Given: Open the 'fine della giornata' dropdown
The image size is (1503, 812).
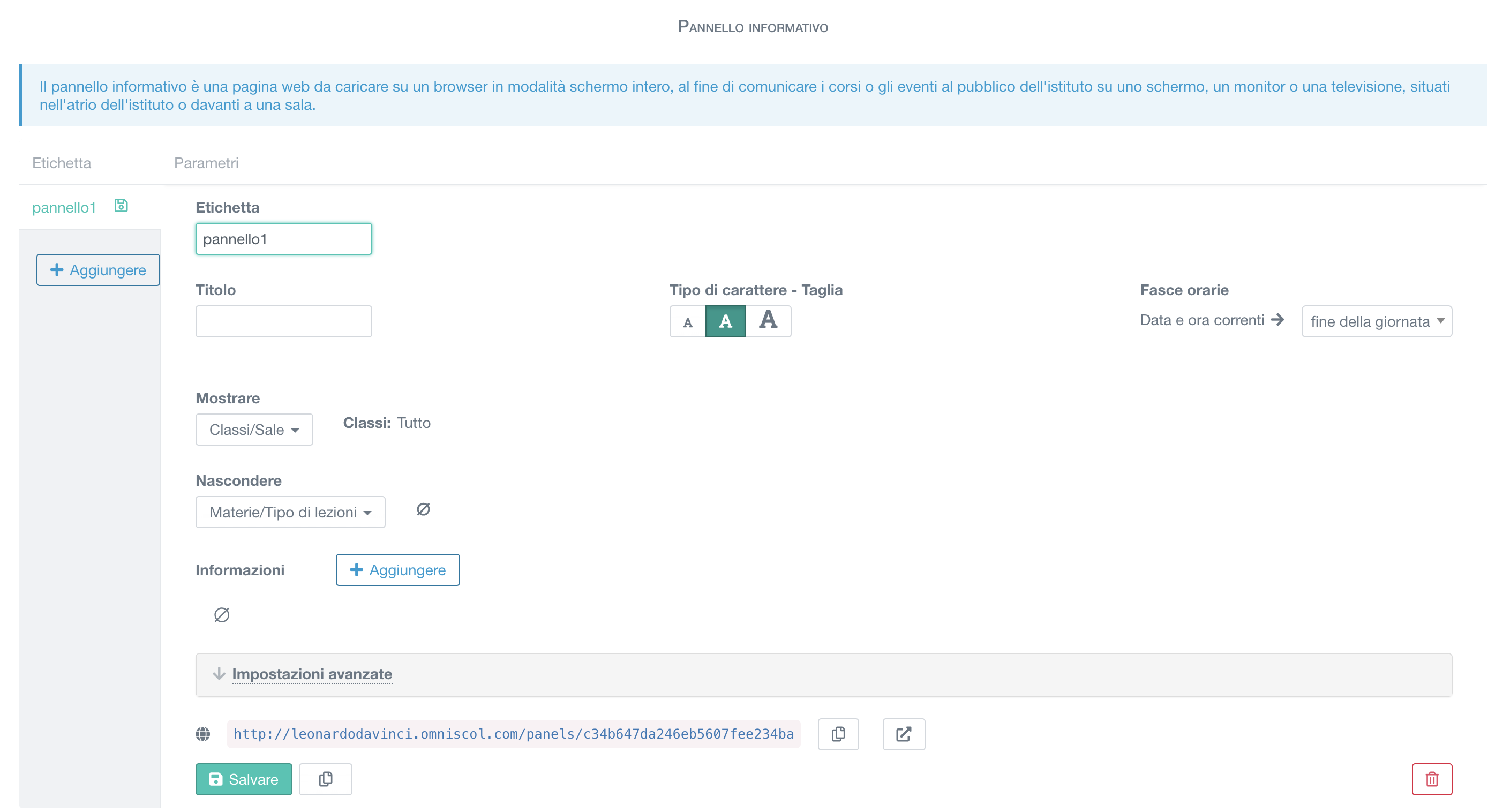Looking at the screenshot, I should point(1377,321).
